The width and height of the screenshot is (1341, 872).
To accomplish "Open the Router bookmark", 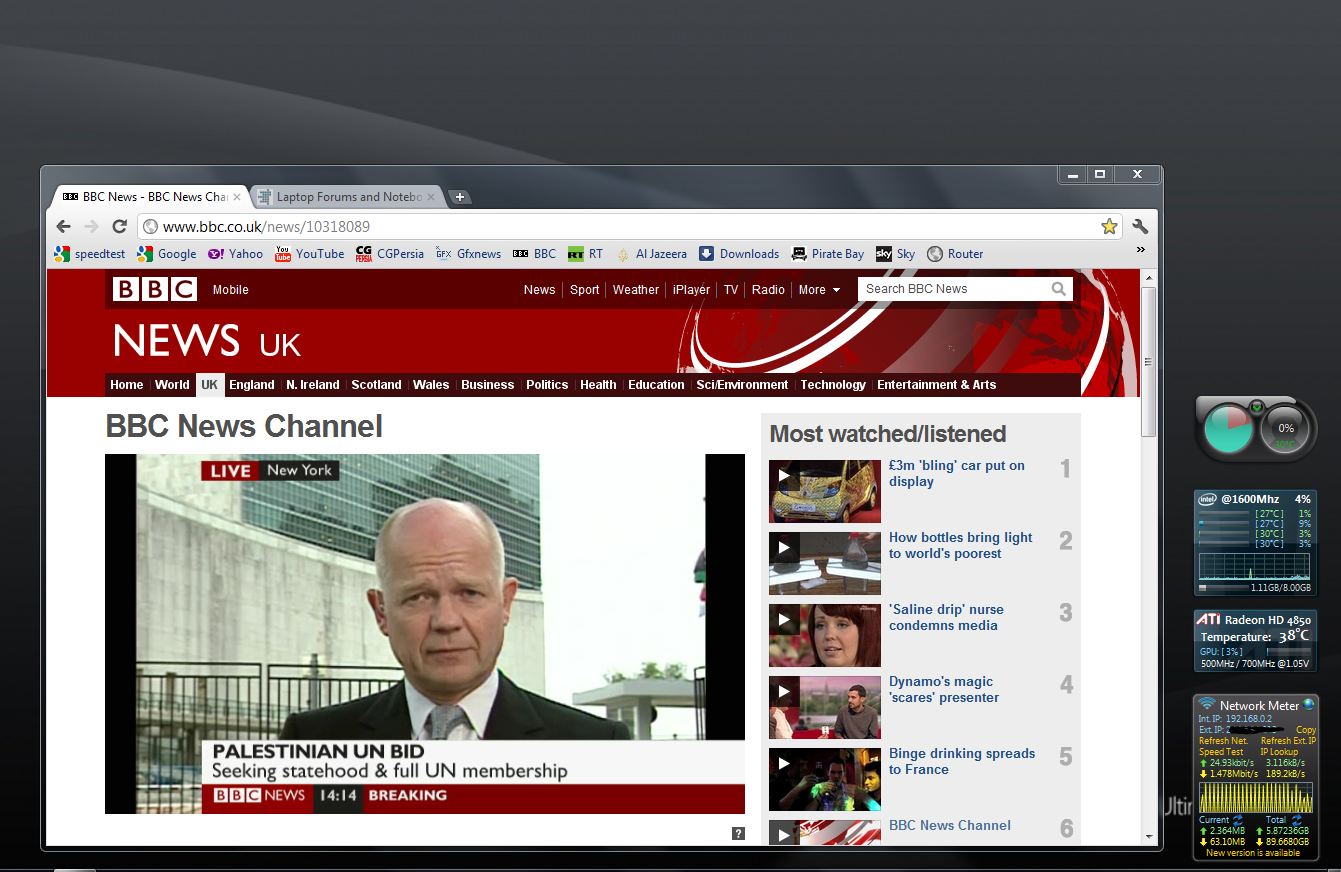I will tap(955, 254).
